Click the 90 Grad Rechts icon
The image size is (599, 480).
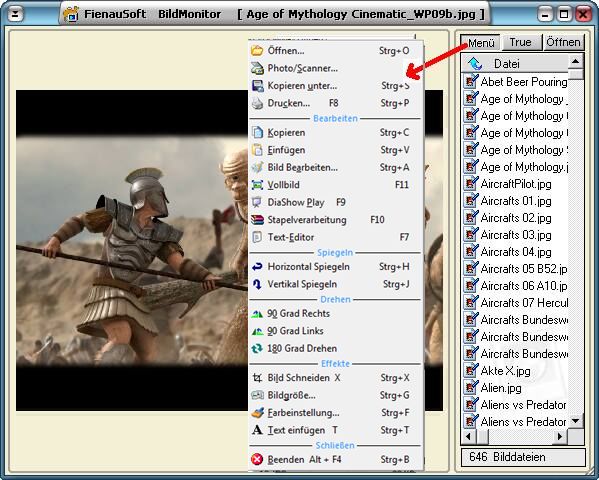pyautogui.click(x=257, y=314)
